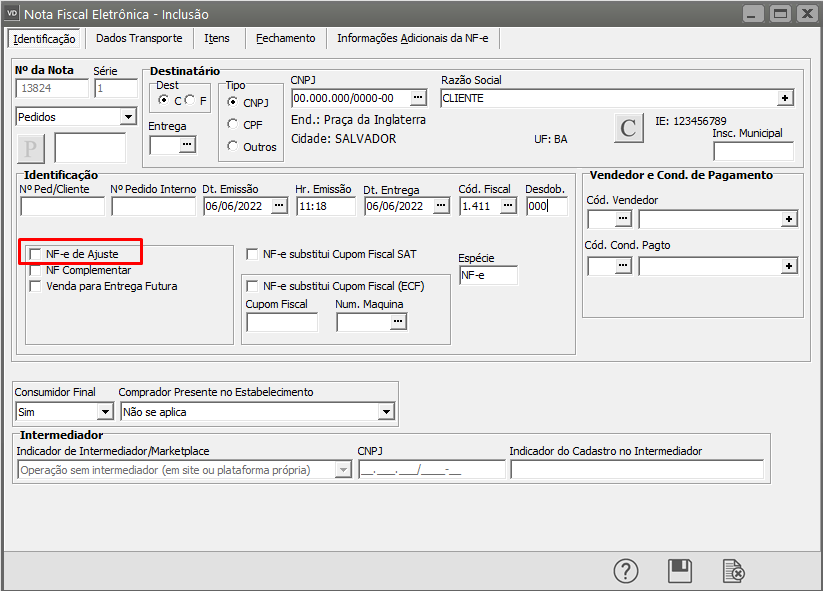Expand the Pedidos dropdown
The width and height of the screenshot is (823, 591).
click(127, 117)
